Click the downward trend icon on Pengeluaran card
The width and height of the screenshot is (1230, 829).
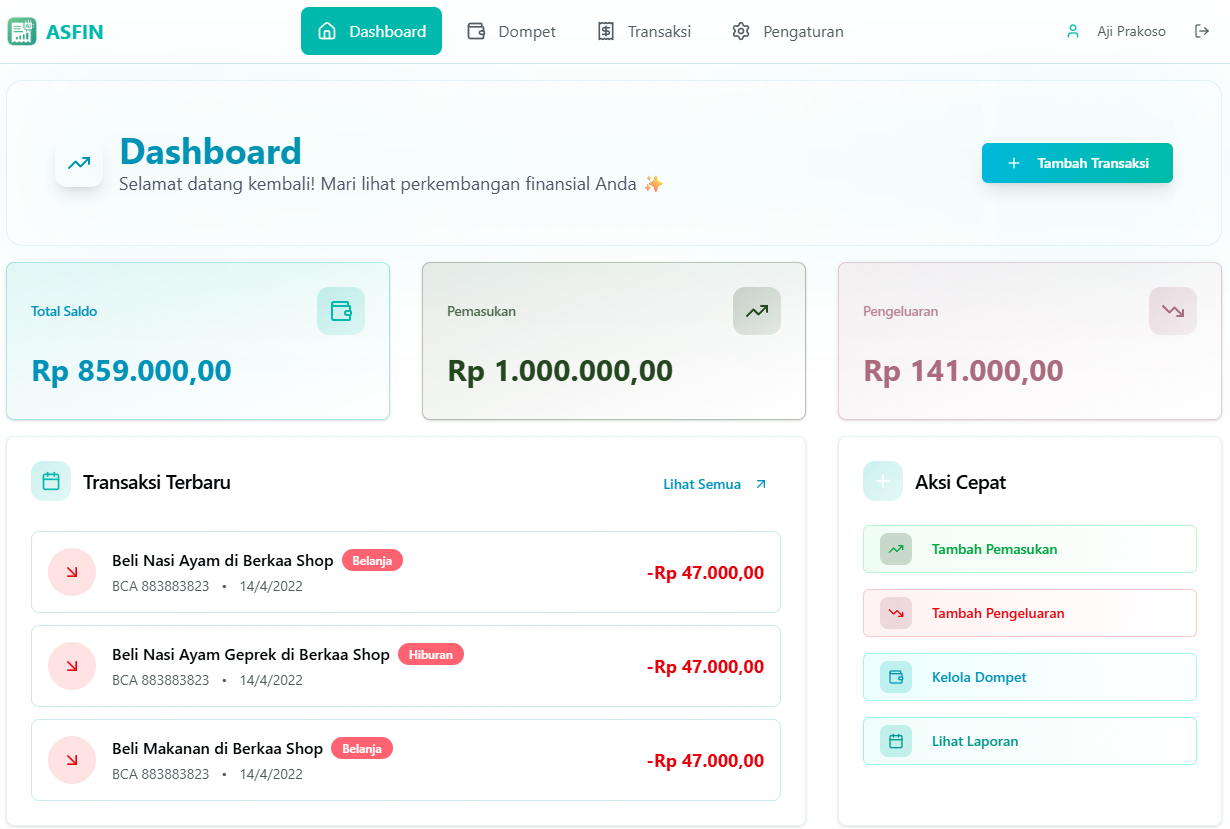[1173, 311]
